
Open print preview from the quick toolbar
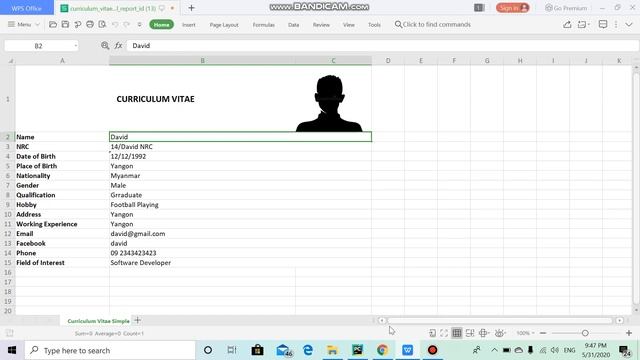[x=102, y=24]
